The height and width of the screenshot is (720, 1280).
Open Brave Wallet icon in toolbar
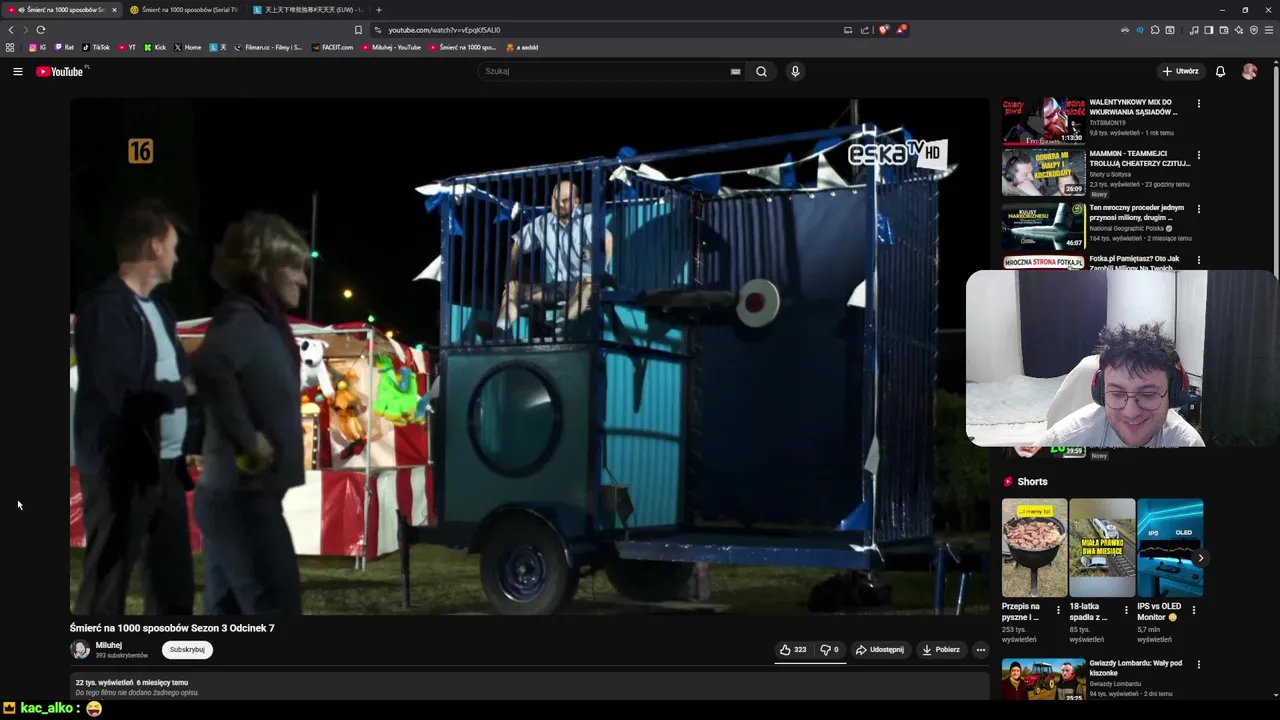coord(1223,30)
